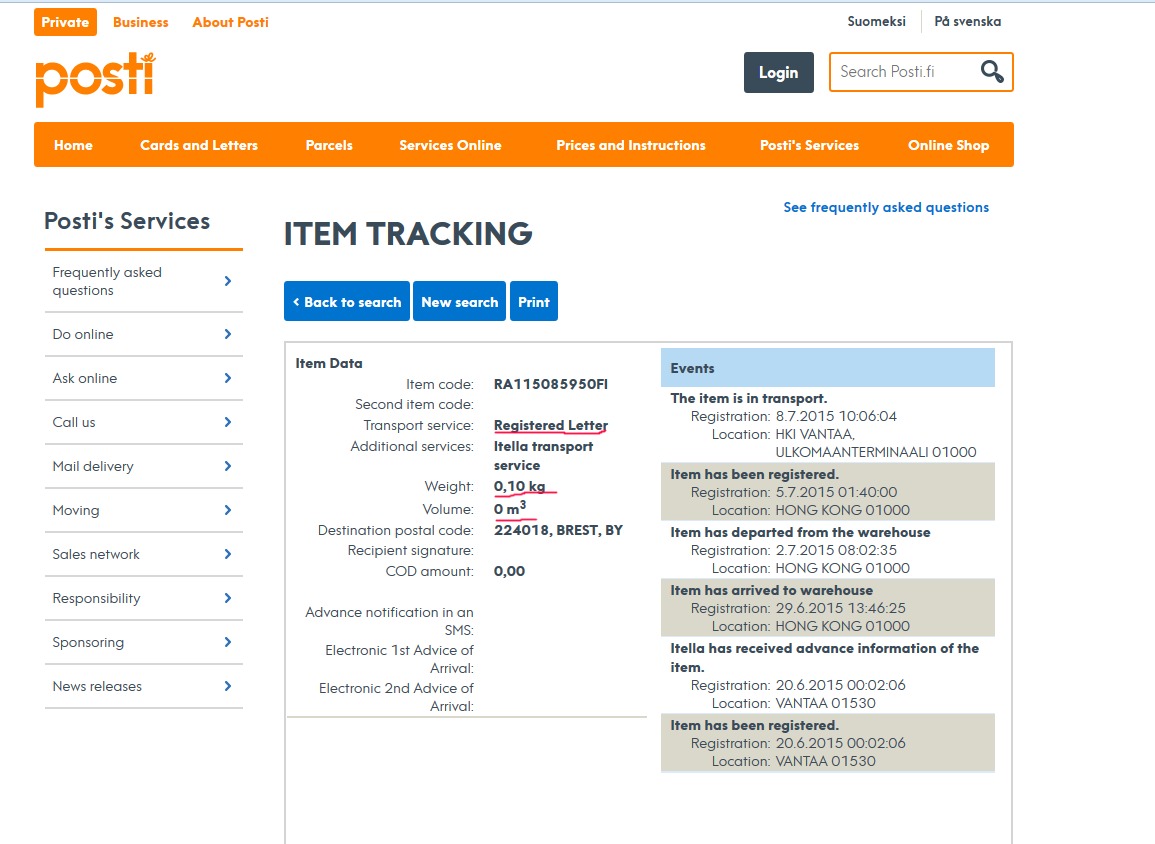Open the Cards and Letters menu
The width and height of the screenshot is (1155, 844).
click(199, 145)
